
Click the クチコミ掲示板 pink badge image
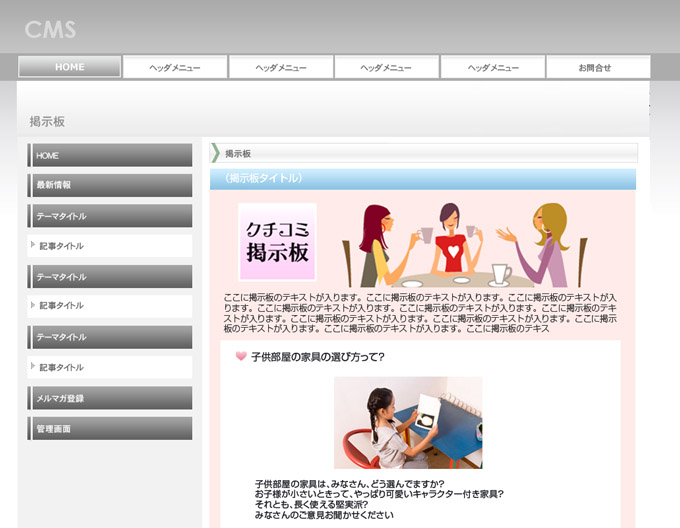point(277,242)
